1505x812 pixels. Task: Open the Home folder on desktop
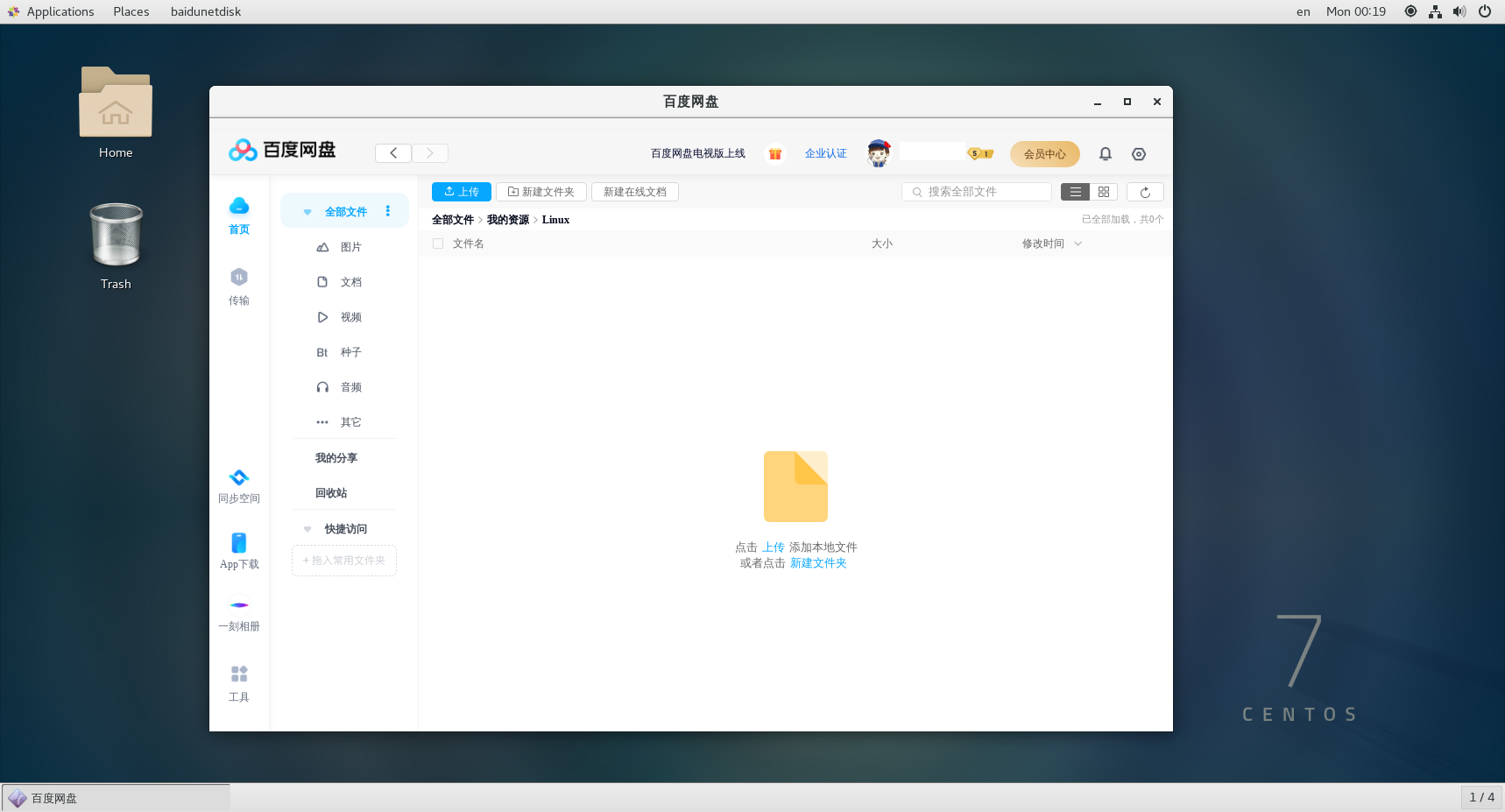pyautogui.click(x=116, y=113)
